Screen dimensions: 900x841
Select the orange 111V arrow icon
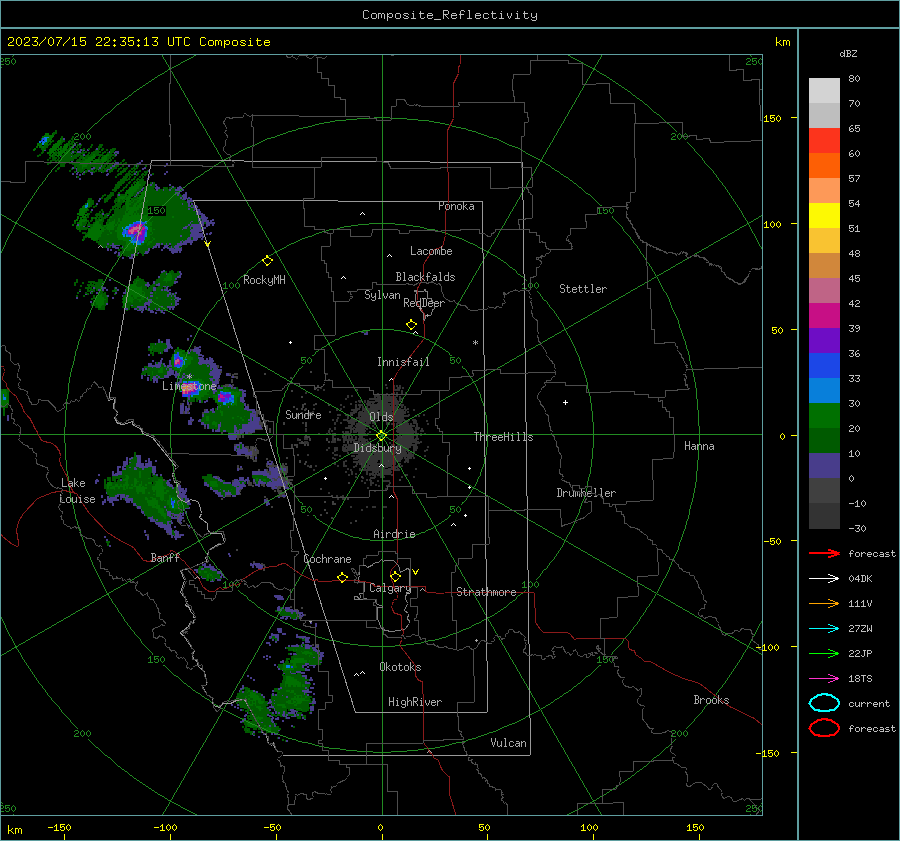pos(824,603)
